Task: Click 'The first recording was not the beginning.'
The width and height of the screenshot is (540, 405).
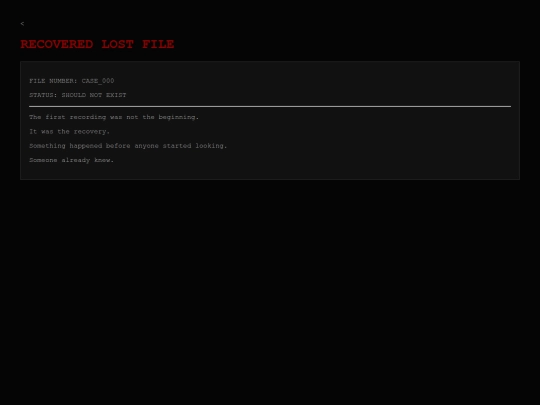Action: click(114, 117)
